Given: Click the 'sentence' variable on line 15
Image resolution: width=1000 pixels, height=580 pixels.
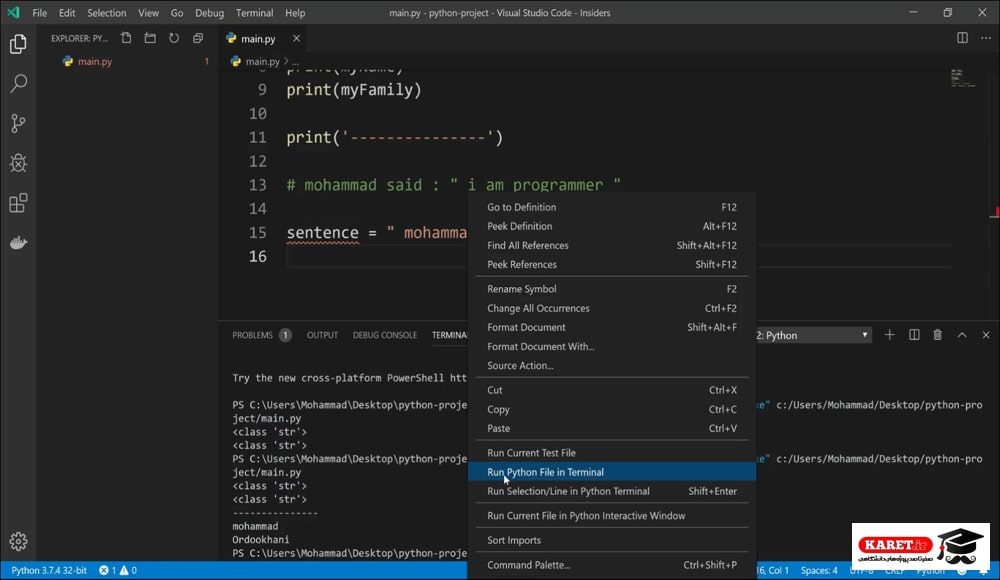Looking at the screenshot, I should coord(323,233).
